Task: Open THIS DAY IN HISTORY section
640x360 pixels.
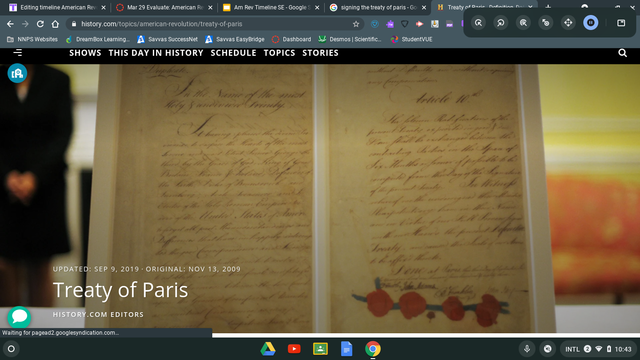Action: [156, 53]
